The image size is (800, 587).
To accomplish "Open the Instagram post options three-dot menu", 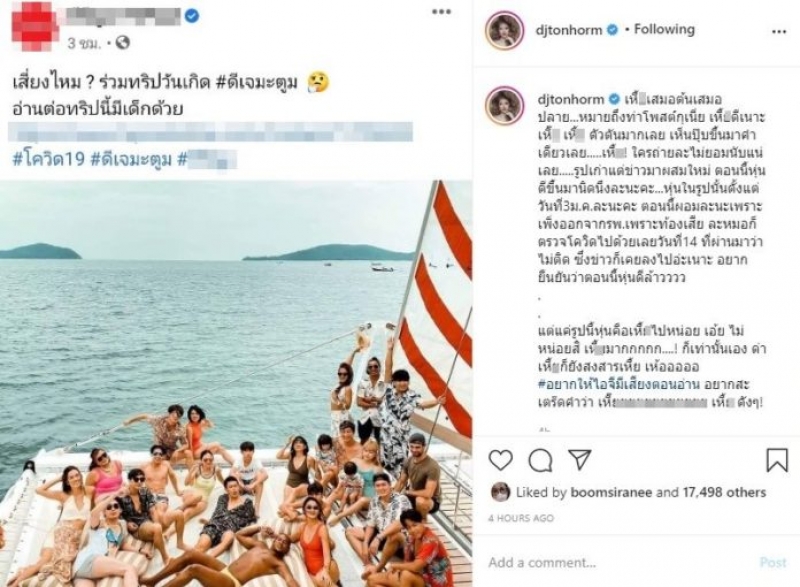I will click(x=779, y=32).
